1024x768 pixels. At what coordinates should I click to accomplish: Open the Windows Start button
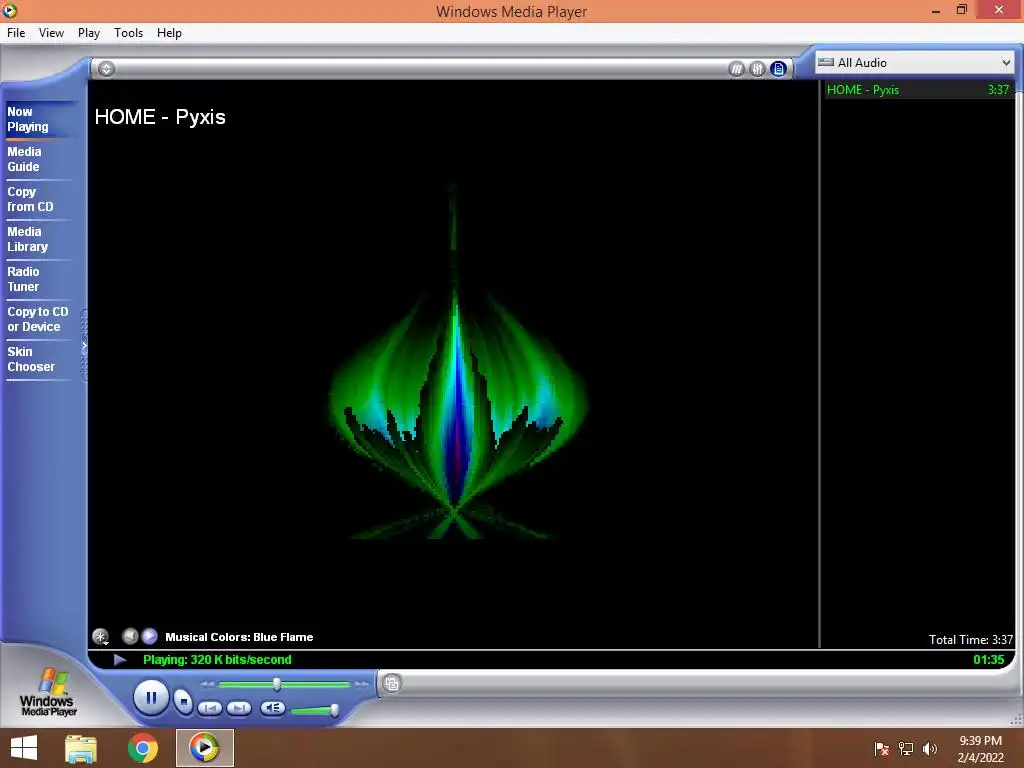24,748
